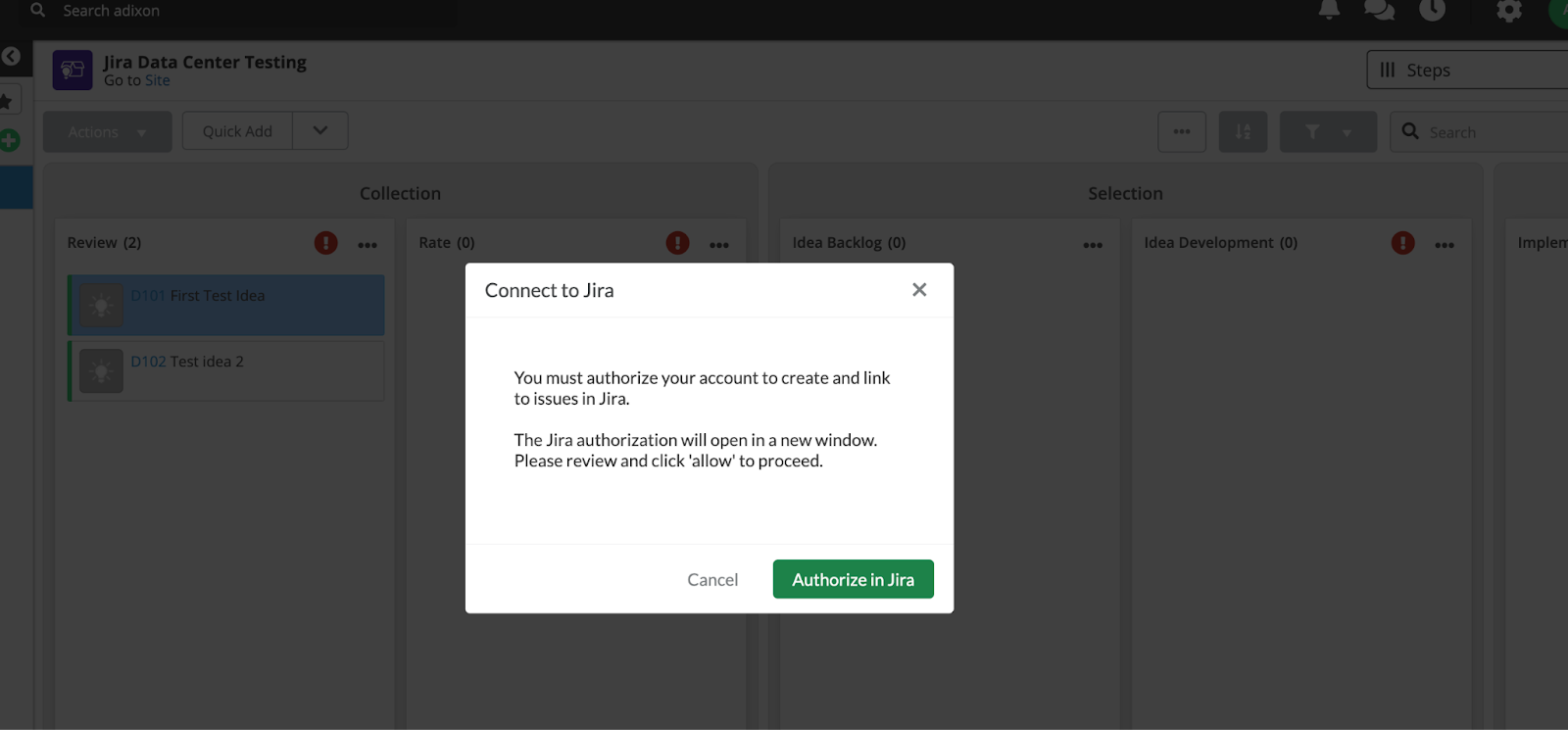Open the clock history icon
Viewport: 1568px width, 730px height.
(x=1432, y=10)
